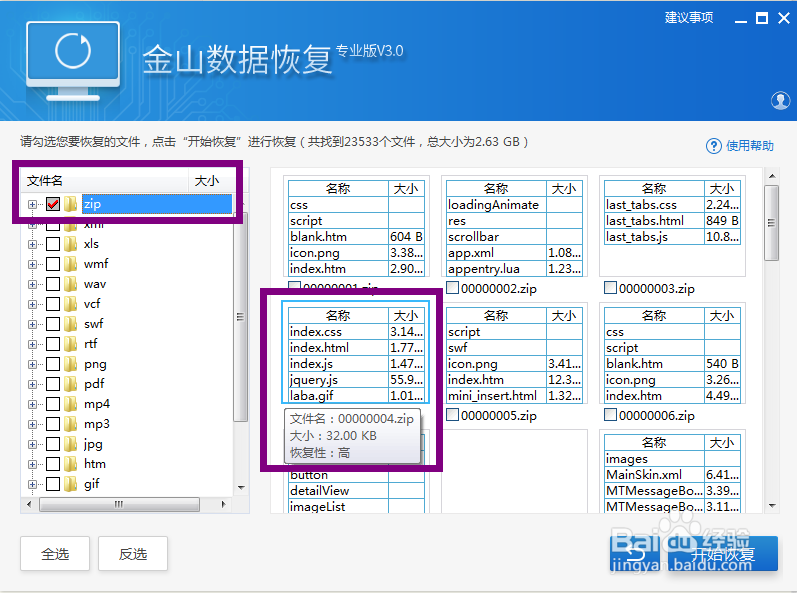This screenshot has width=797, height=593.
Task: Check the 00000006.zip file checkbox
Action: click(x=610, y=415)
